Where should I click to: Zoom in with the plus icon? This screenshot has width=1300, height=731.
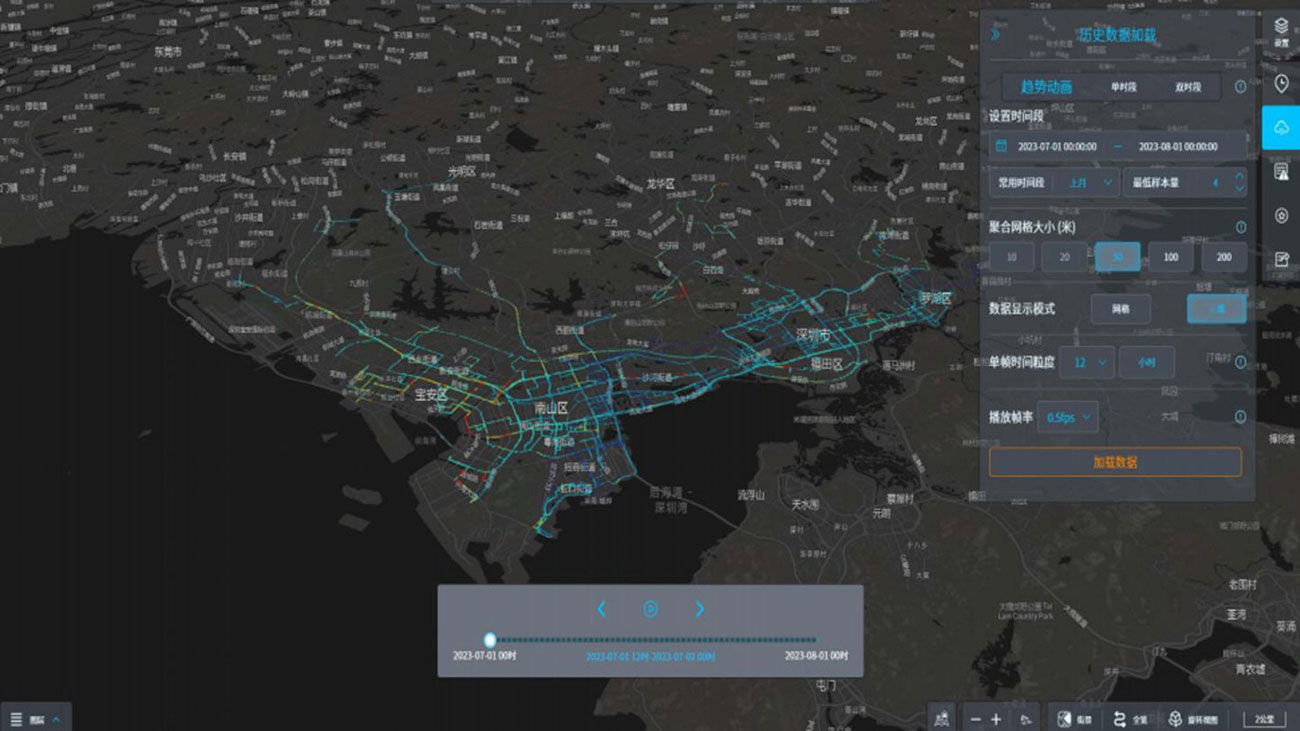[x=996, y=719]
